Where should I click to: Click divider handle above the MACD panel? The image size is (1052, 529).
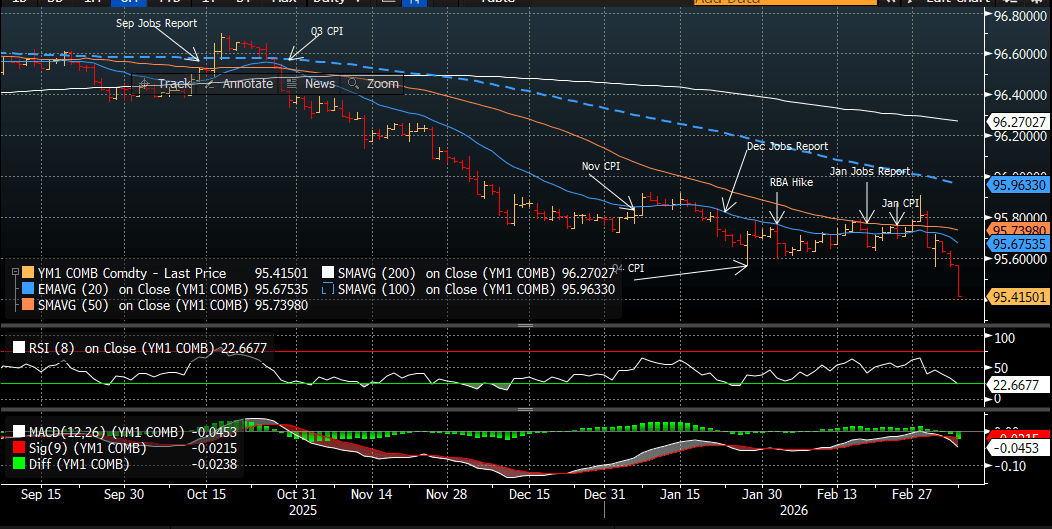[525, 409]
